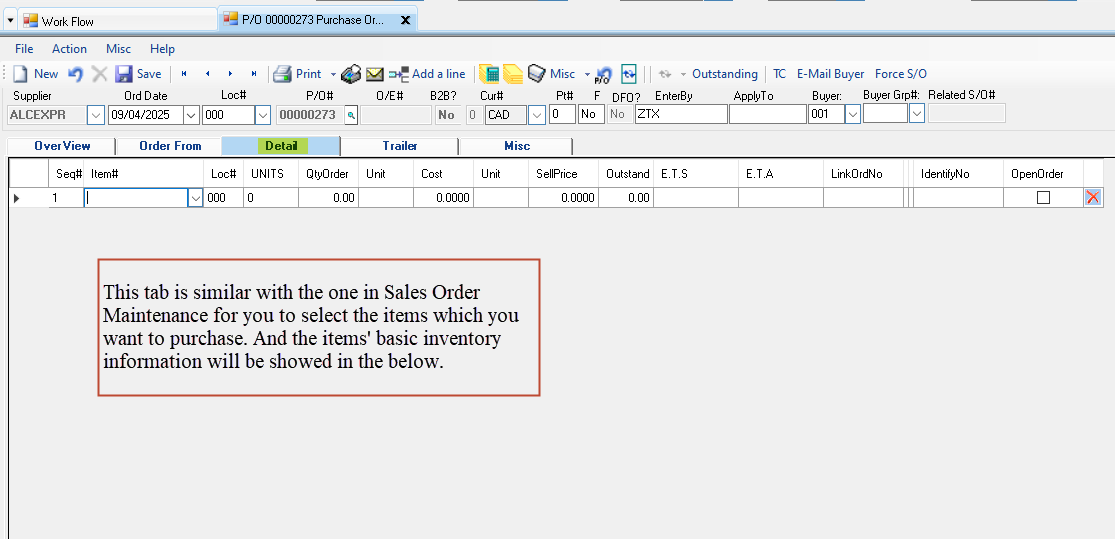Click the undo arrow icon
Viewport: 1115px width, 539px height.
tap(75, 74)
